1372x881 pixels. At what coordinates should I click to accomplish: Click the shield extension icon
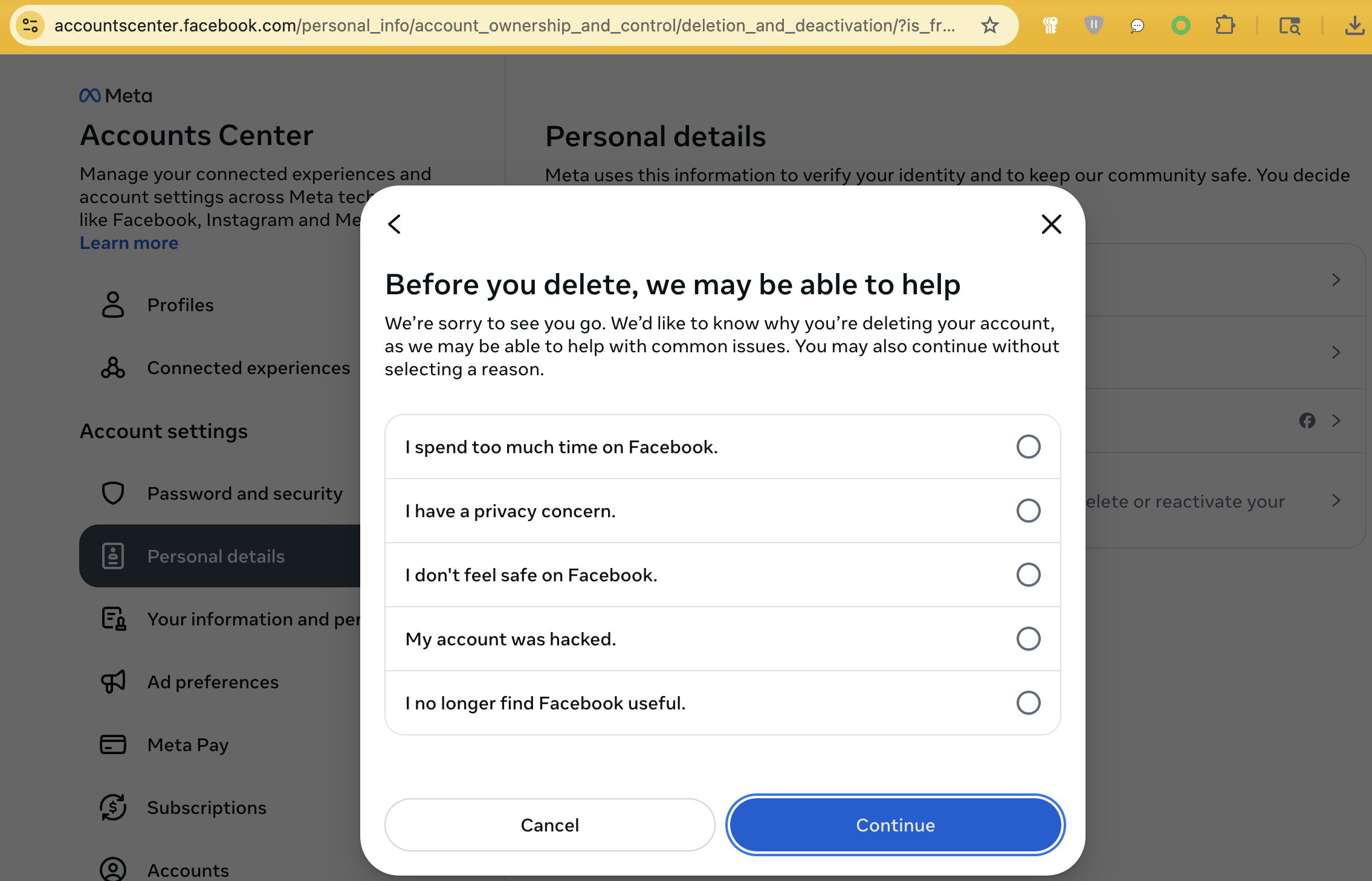tap(1093, 25)
